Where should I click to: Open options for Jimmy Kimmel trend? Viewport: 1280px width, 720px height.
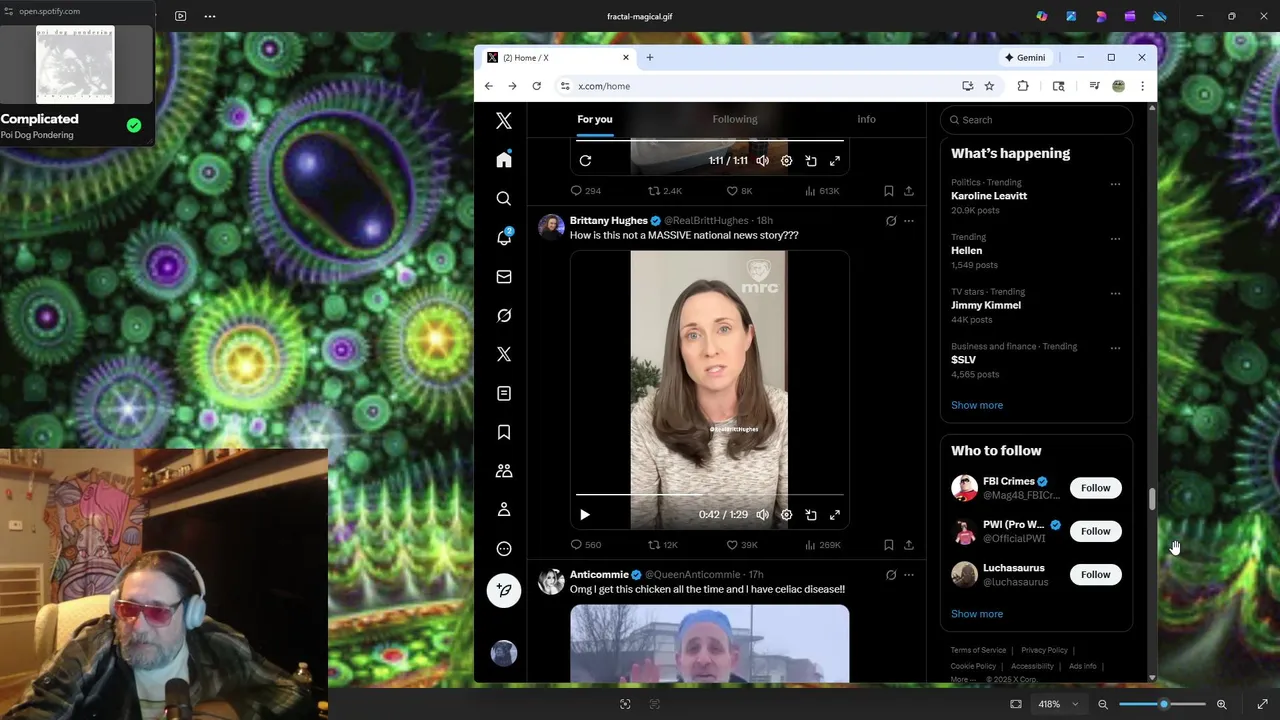(1115, 293)
